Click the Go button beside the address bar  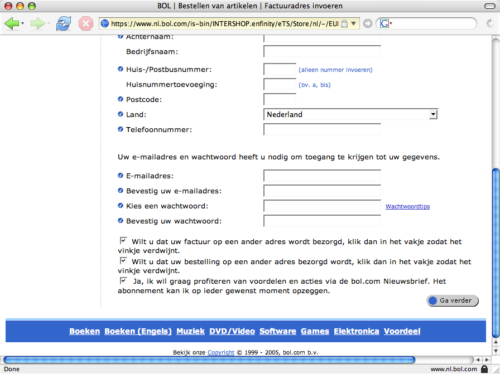(368, 24)
